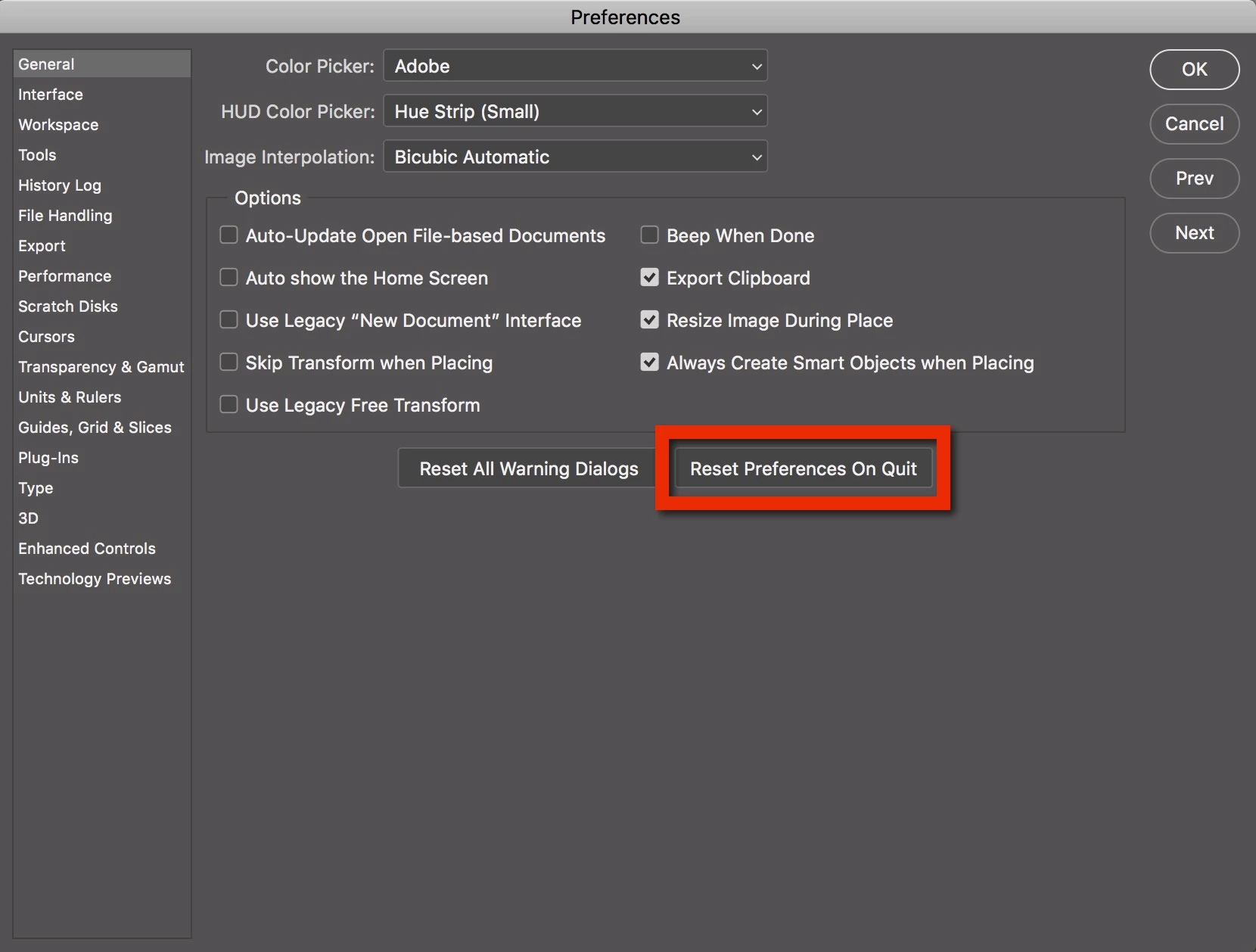The width and height of the screenshot is (1256, 952).
Task: Uncheck Export Clipboard option
Action: [x=649, y=278]
